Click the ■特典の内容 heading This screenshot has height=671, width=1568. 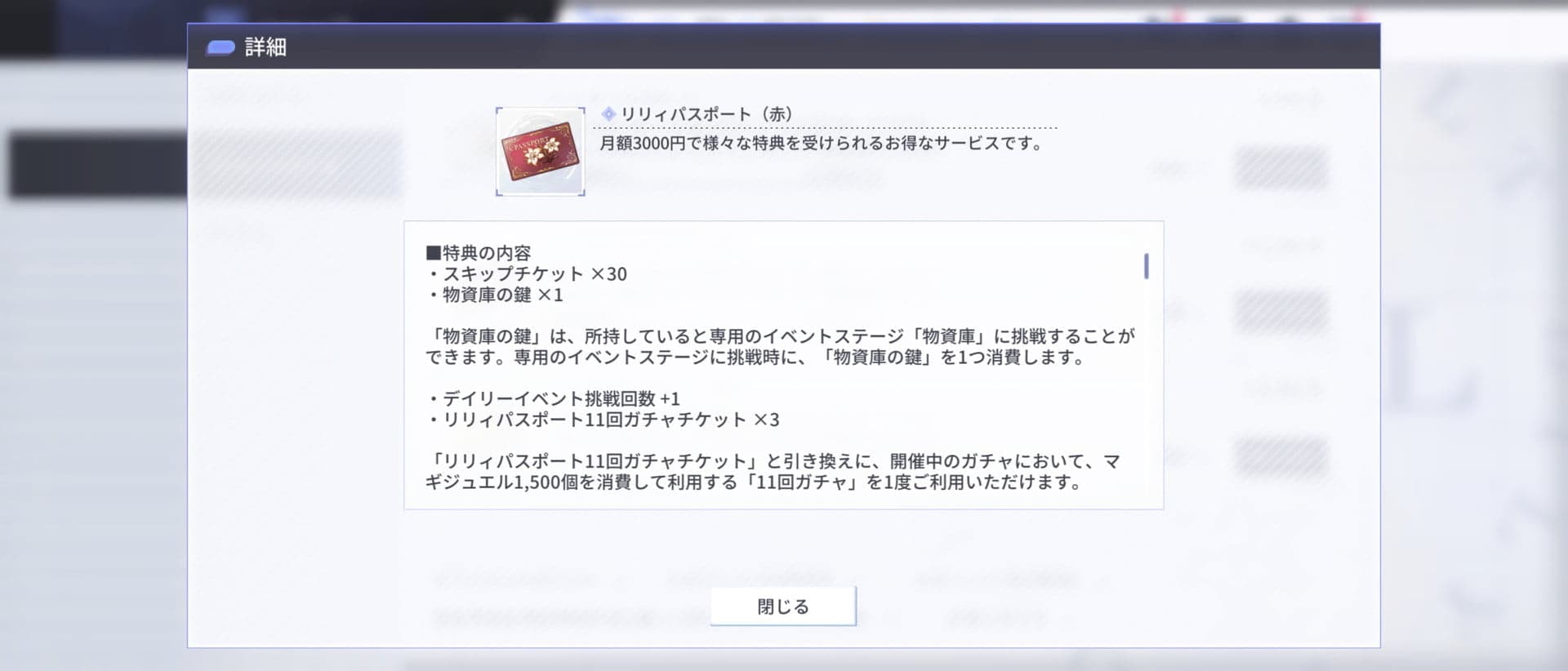coord(479,253)
